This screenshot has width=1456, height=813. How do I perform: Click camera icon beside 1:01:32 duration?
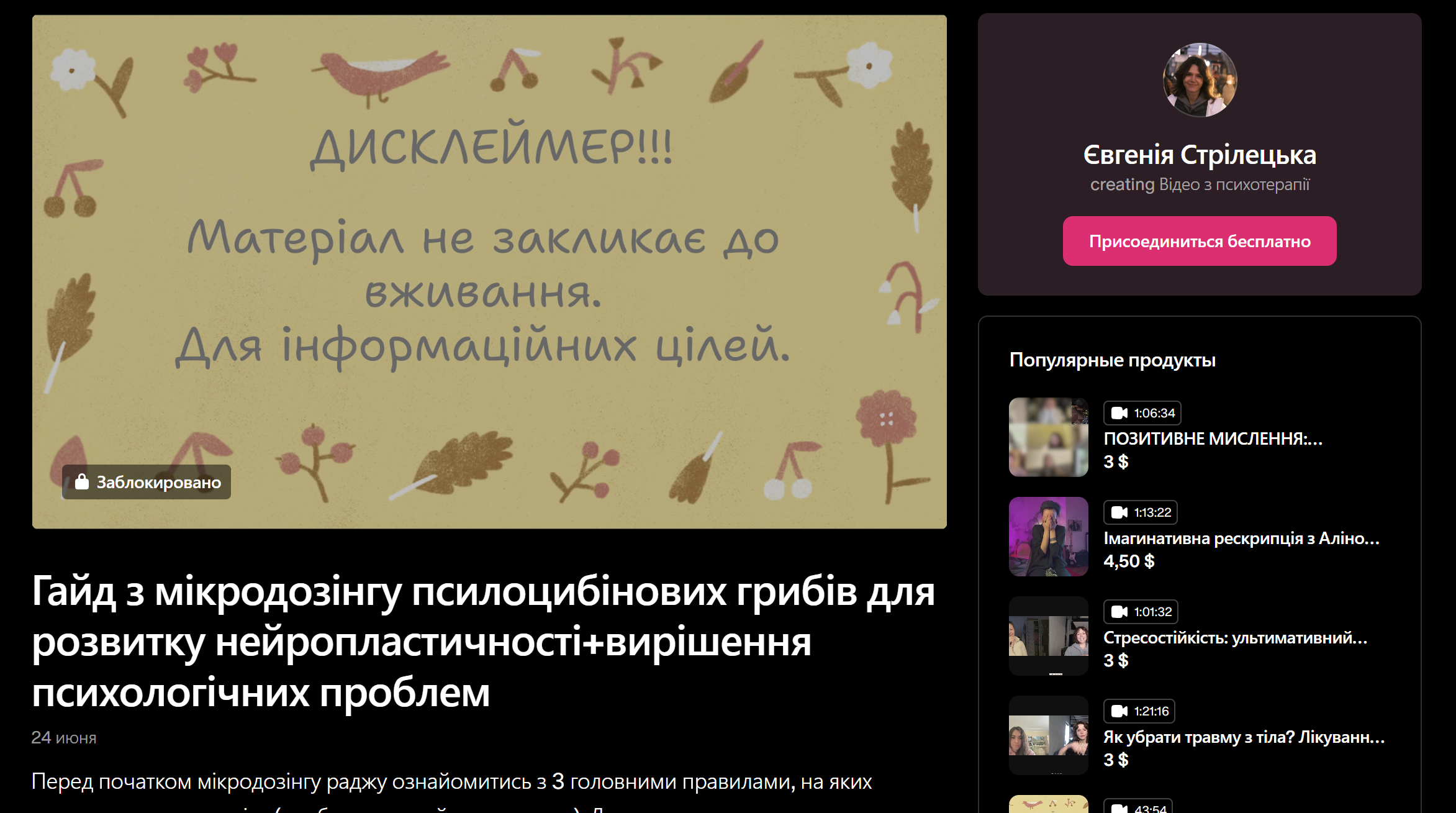tap(1119, 612)
